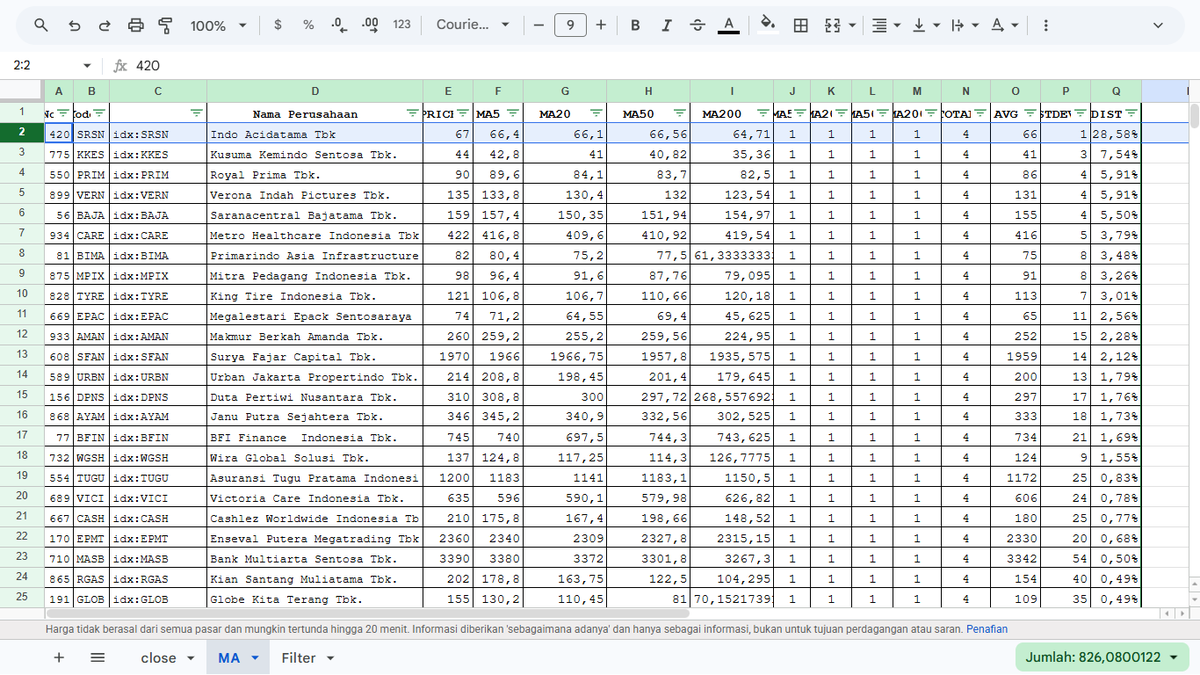Screen dimensions: 1200x675
Task: Switch to the close sheet tab
Action: point(158,658)
